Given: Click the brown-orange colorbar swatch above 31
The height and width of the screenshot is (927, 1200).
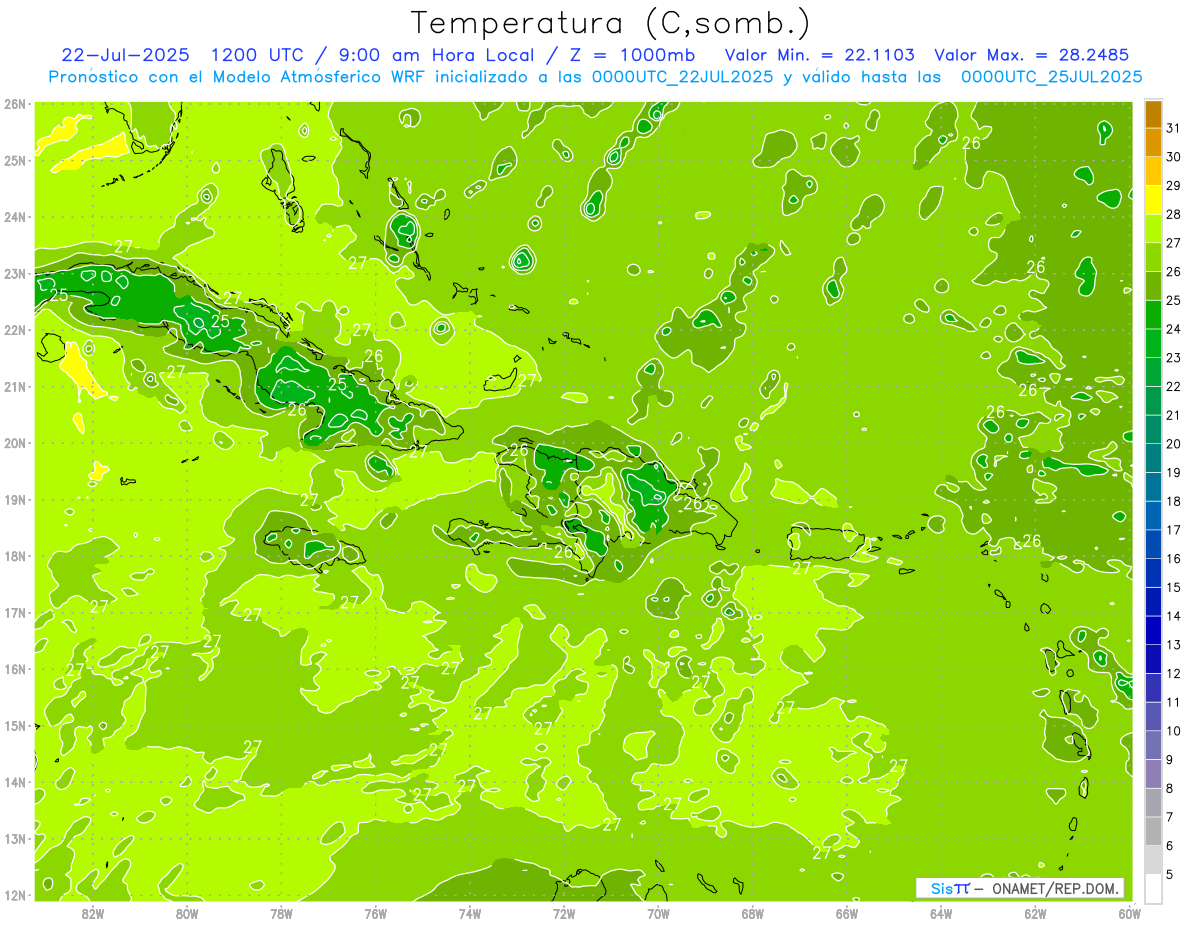Looking at the screenshot, I should [1153, 113].
